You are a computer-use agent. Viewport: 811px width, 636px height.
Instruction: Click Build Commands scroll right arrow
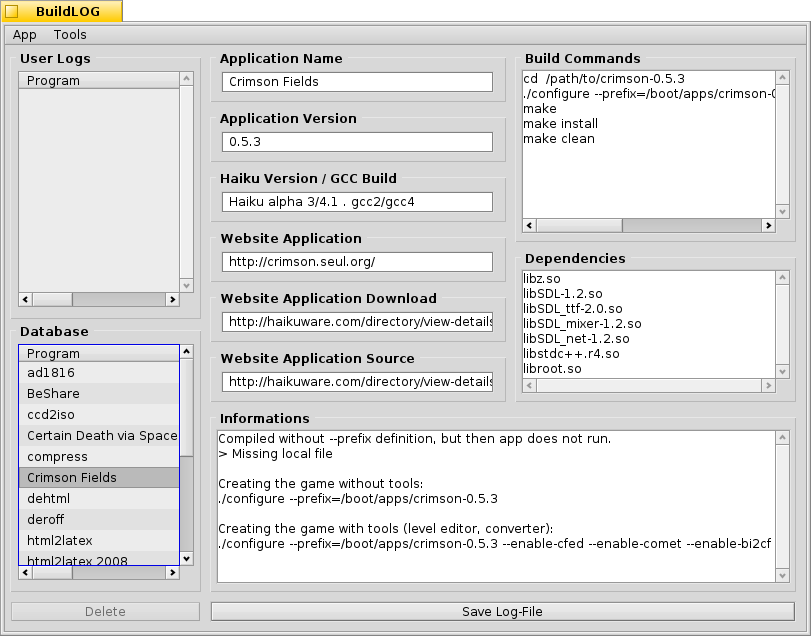[x=769, y=225]
